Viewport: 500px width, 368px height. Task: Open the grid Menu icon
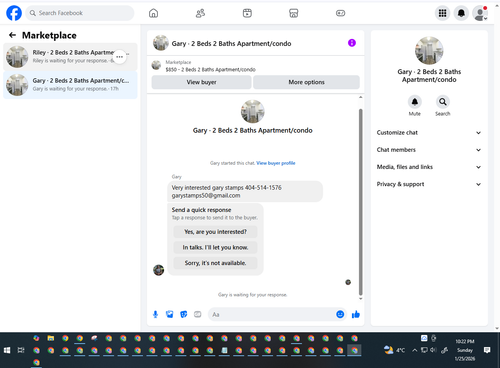442,13
